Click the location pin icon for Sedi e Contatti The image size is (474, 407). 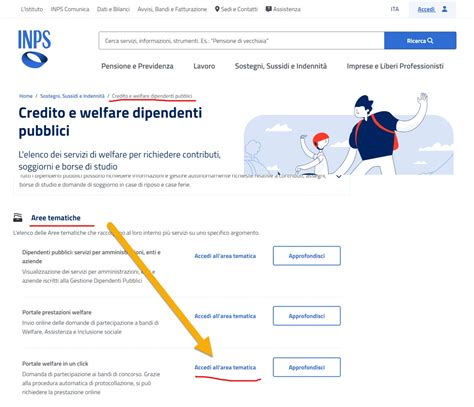[217, 9]
